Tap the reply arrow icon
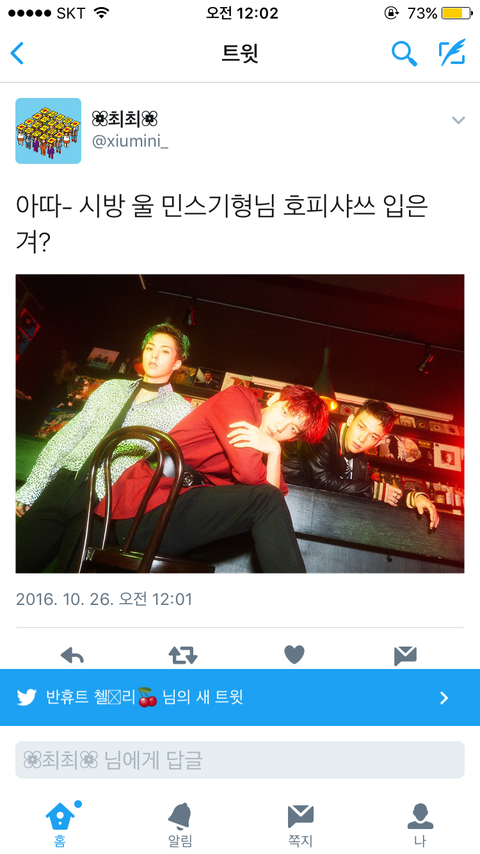 tap(72, 655)
